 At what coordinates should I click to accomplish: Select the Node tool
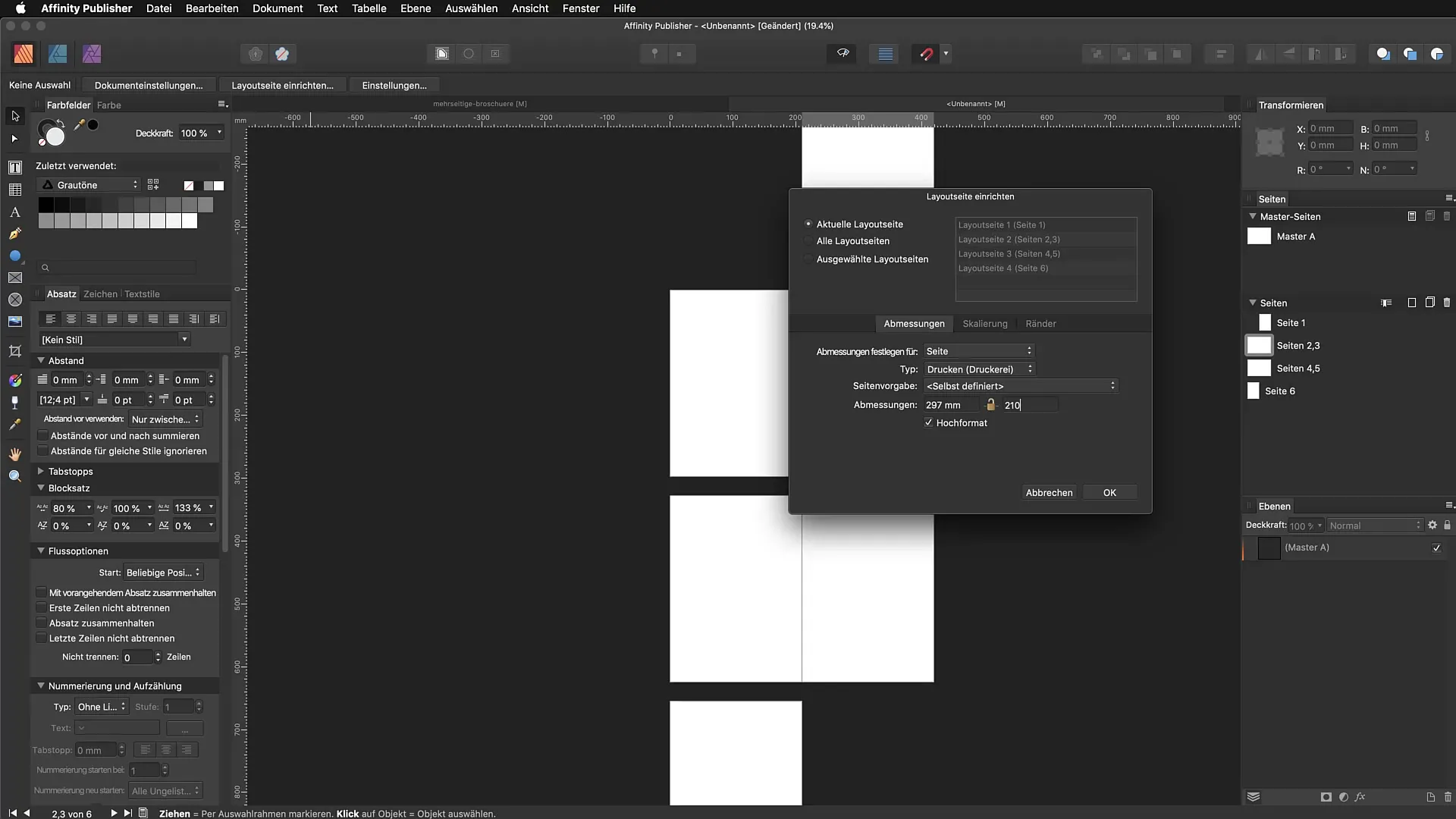pos(14,139)
